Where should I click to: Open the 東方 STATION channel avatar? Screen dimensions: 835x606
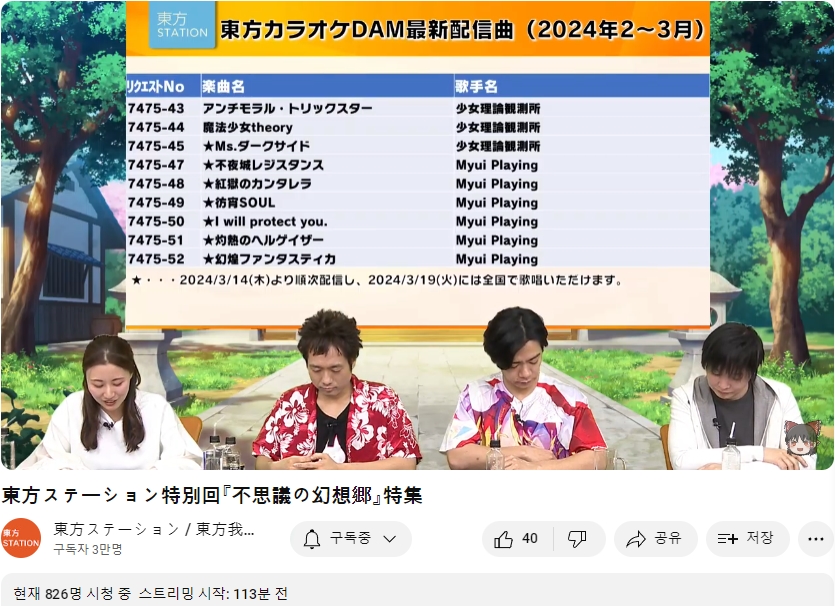tap(21, 538)
